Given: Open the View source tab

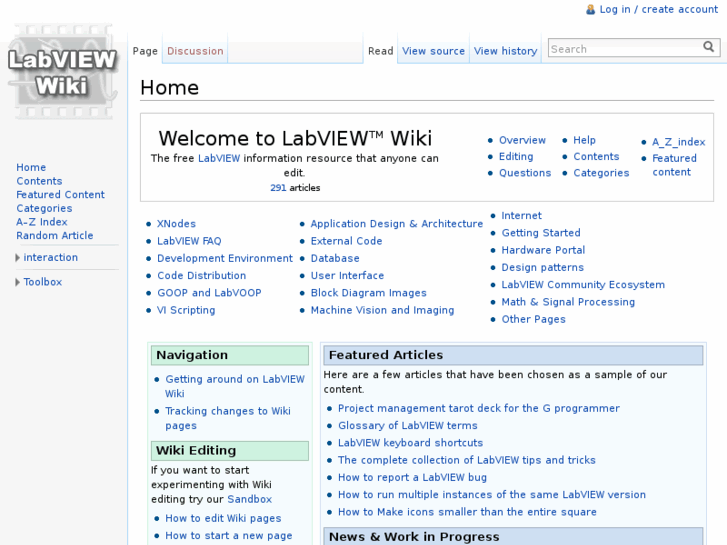Looking at the screenshot, I should [433, 51].
